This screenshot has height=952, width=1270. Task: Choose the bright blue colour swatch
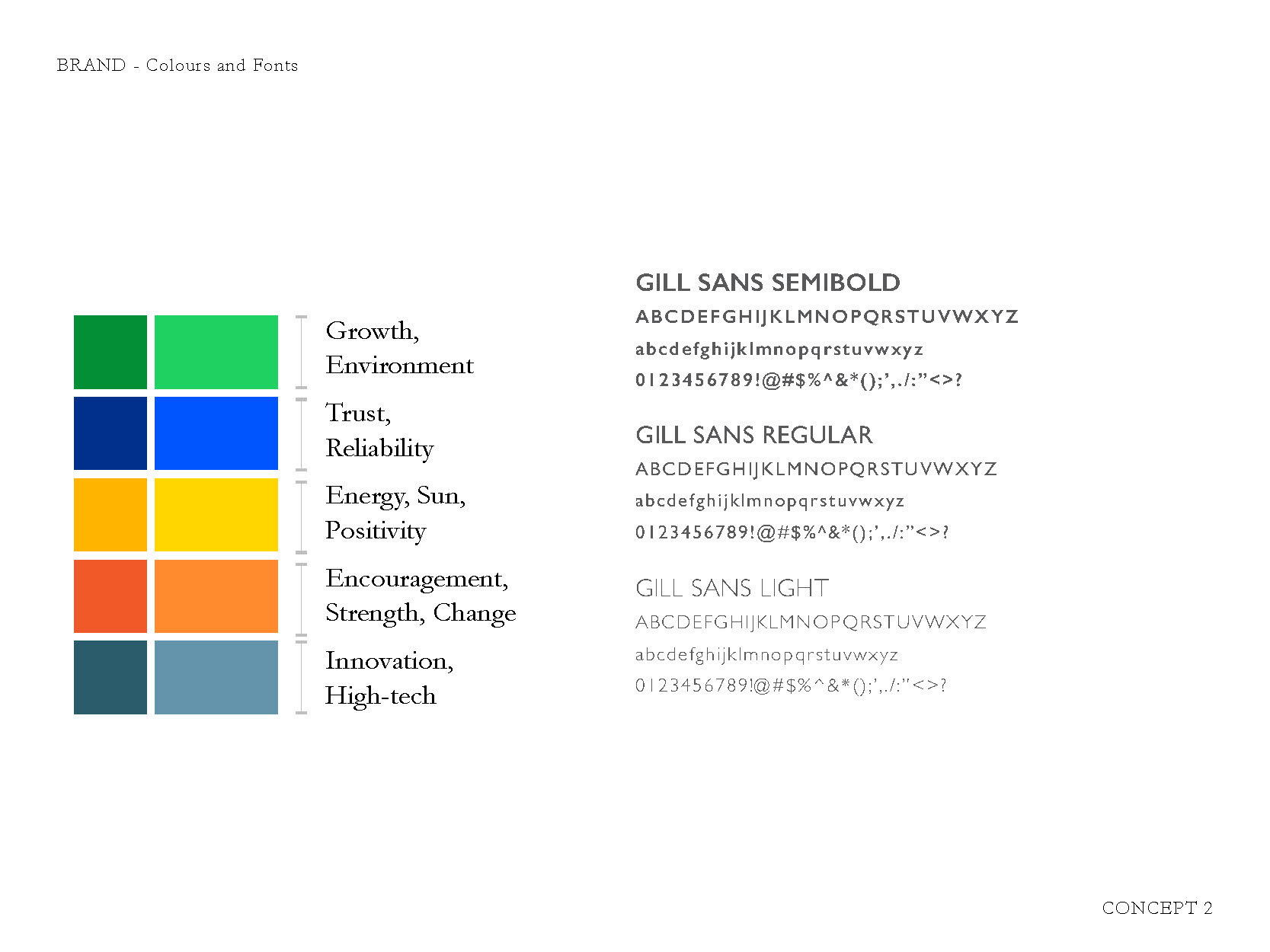tap(216, 433)
